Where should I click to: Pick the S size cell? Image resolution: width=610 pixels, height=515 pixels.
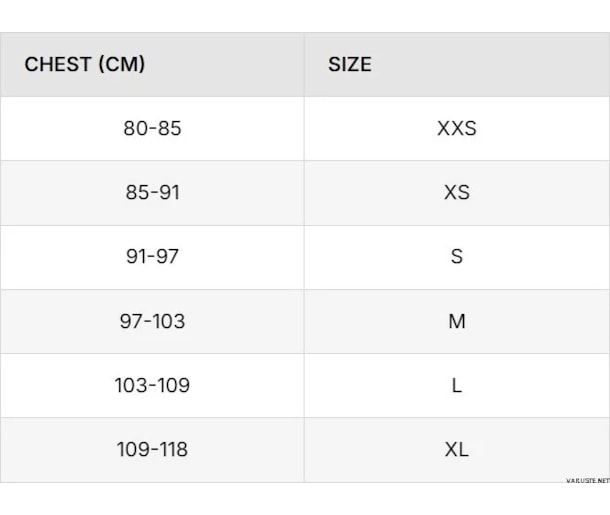click(x=457, y=256)
